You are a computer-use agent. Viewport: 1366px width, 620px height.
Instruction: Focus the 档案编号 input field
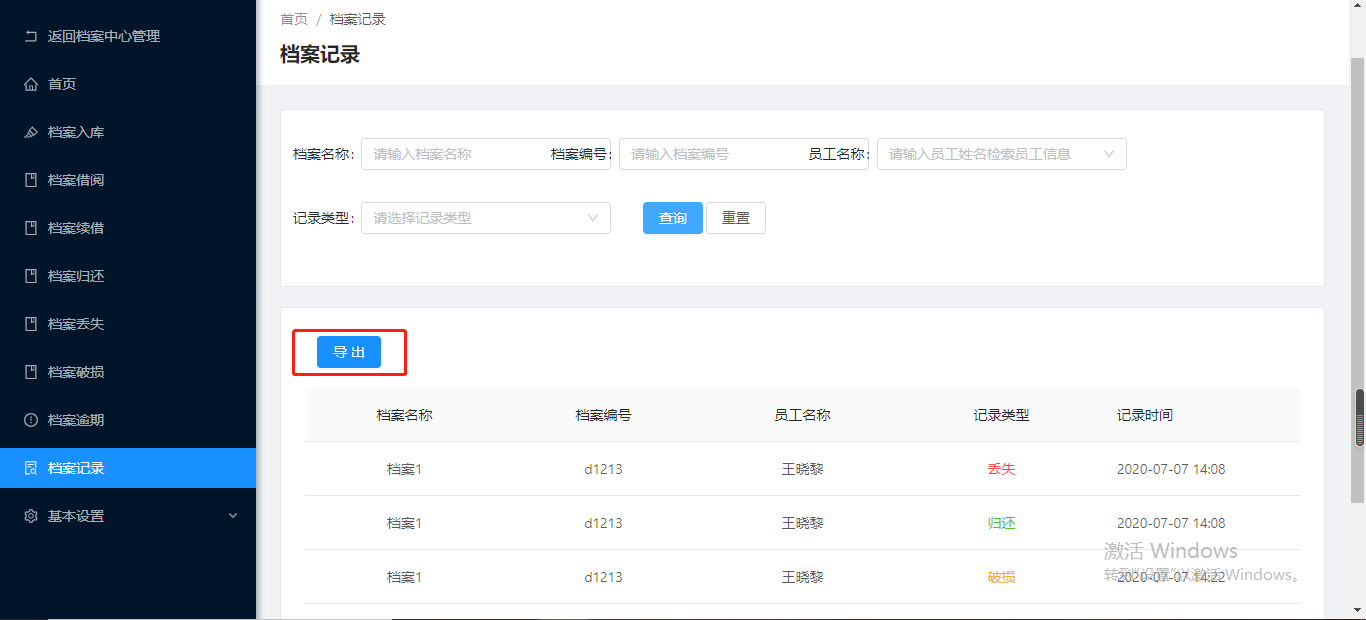tap(744, 154)
